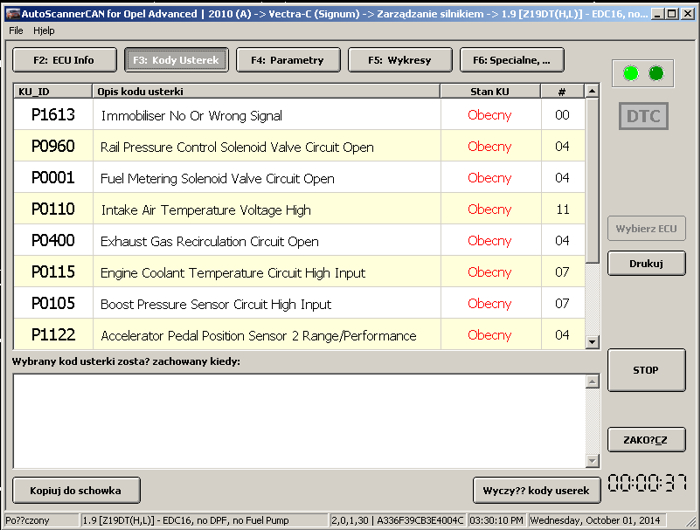Screen dimensions: 700x530
Task: Click the bright green status LED
Action: coord(630,73)
